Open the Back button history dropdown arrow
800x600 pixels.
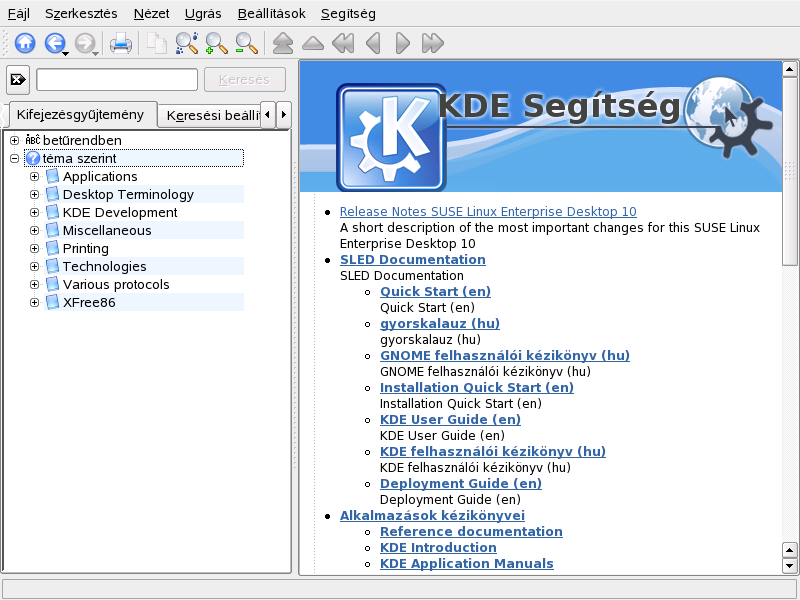65,53
